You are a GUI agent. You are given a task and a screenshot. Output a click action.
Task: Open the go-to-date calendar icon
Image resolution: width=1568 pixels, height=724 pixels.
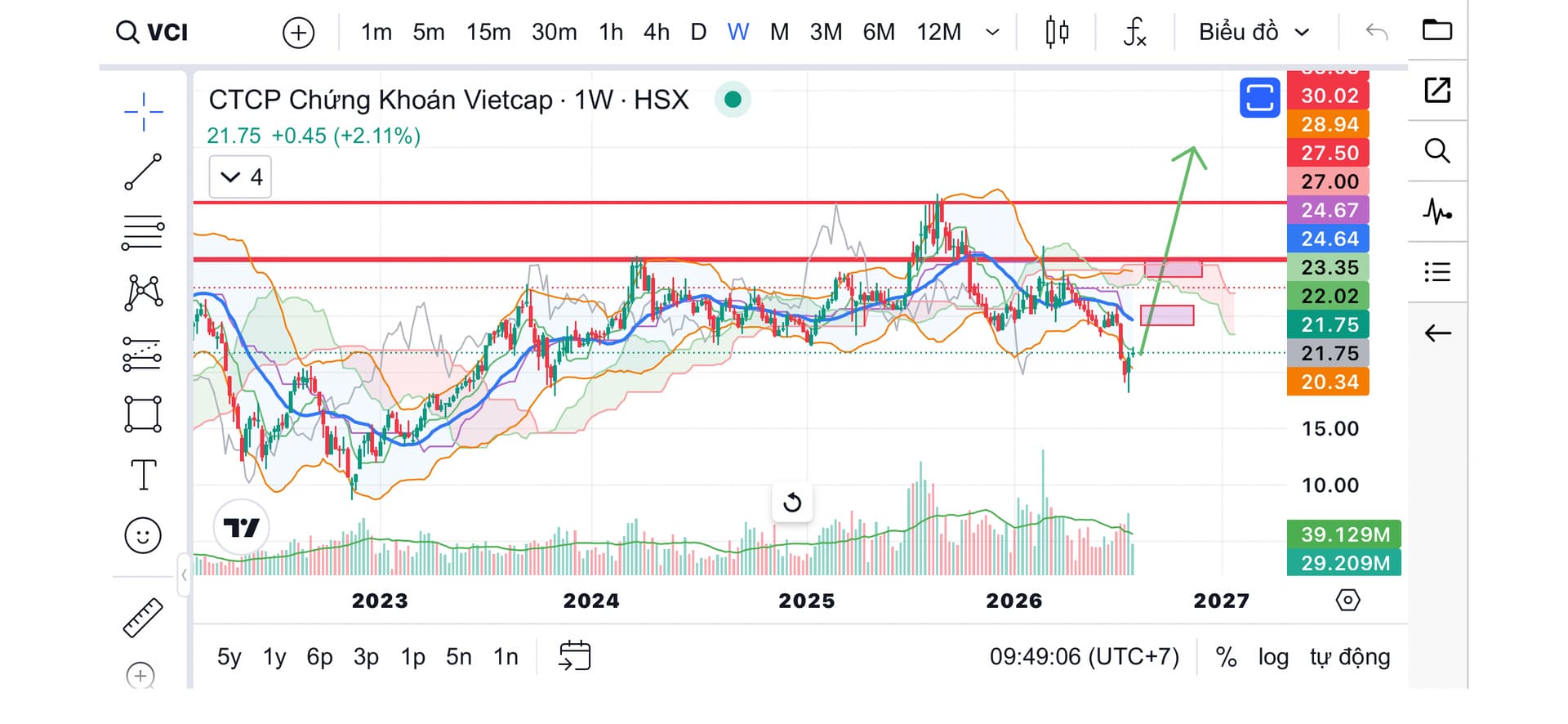coord(575,656)
